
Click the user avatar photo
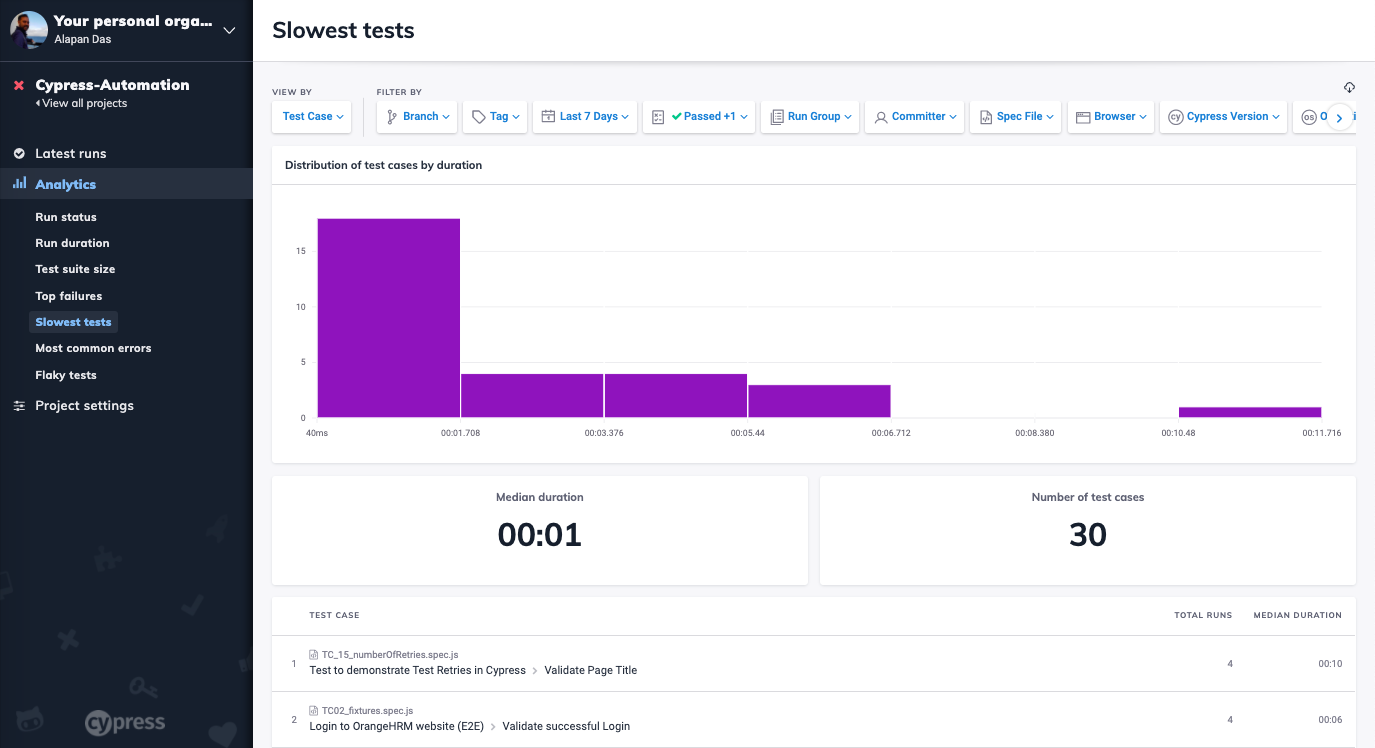coord(29,30)
